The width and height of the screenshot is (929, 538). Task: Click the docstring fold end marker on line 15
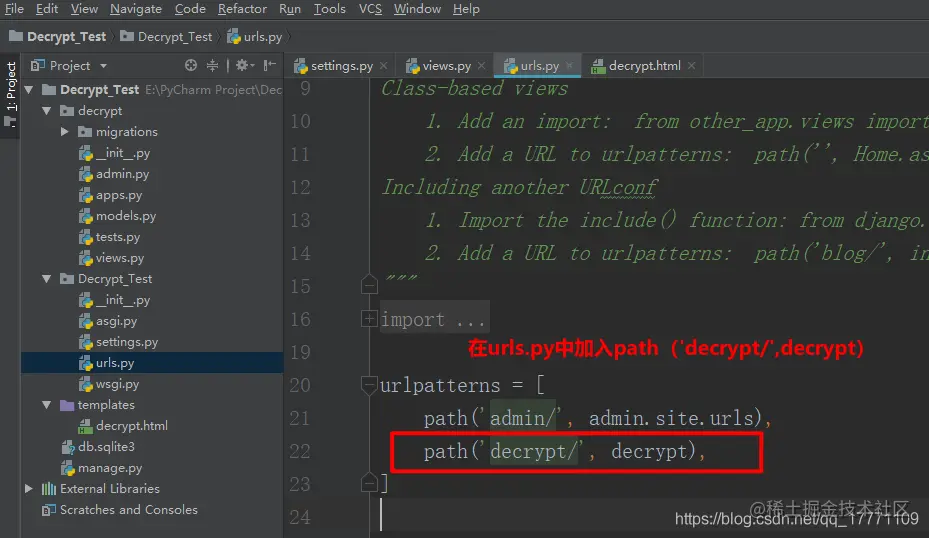369,284
